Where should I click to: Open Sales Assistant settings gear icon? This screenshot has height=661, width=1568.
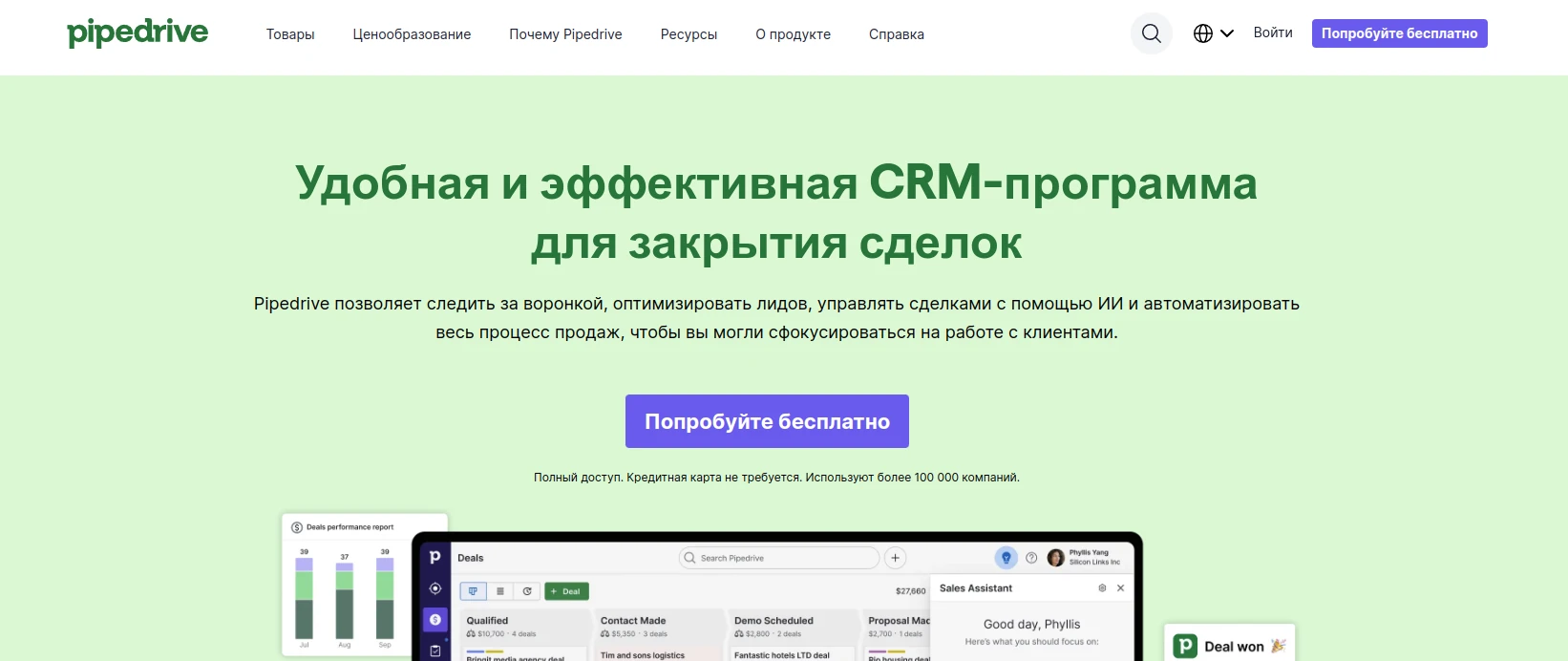point(1102,588)
